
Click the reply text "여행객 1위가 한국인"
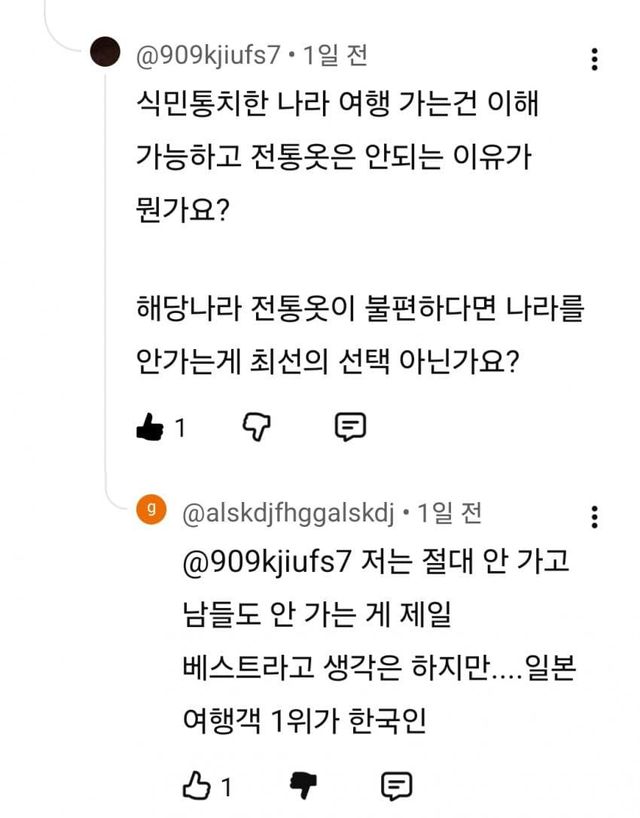tap(301, 720)
